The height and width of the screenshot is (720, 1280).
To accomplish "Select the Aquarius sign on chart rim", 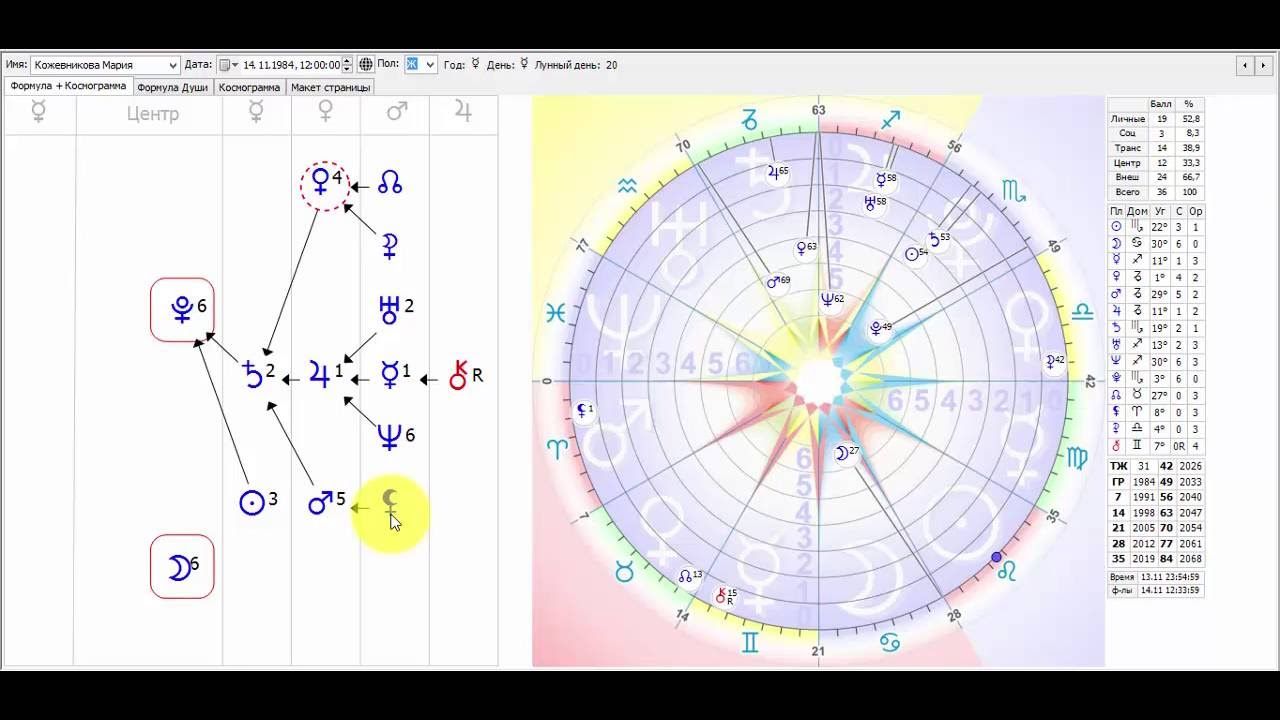I will 627,186.
